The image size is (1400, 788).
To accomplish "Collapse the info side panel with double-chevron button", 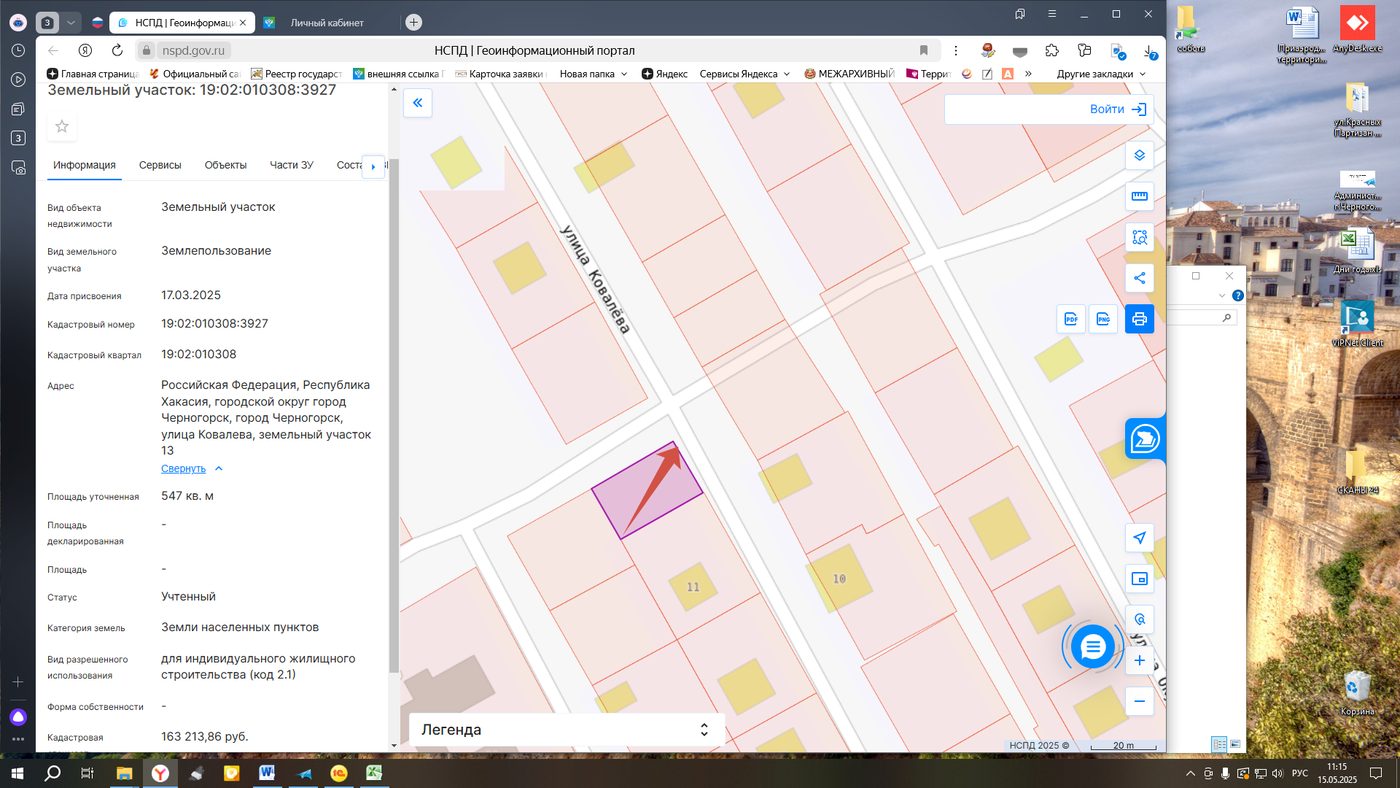I will [418, 103].
